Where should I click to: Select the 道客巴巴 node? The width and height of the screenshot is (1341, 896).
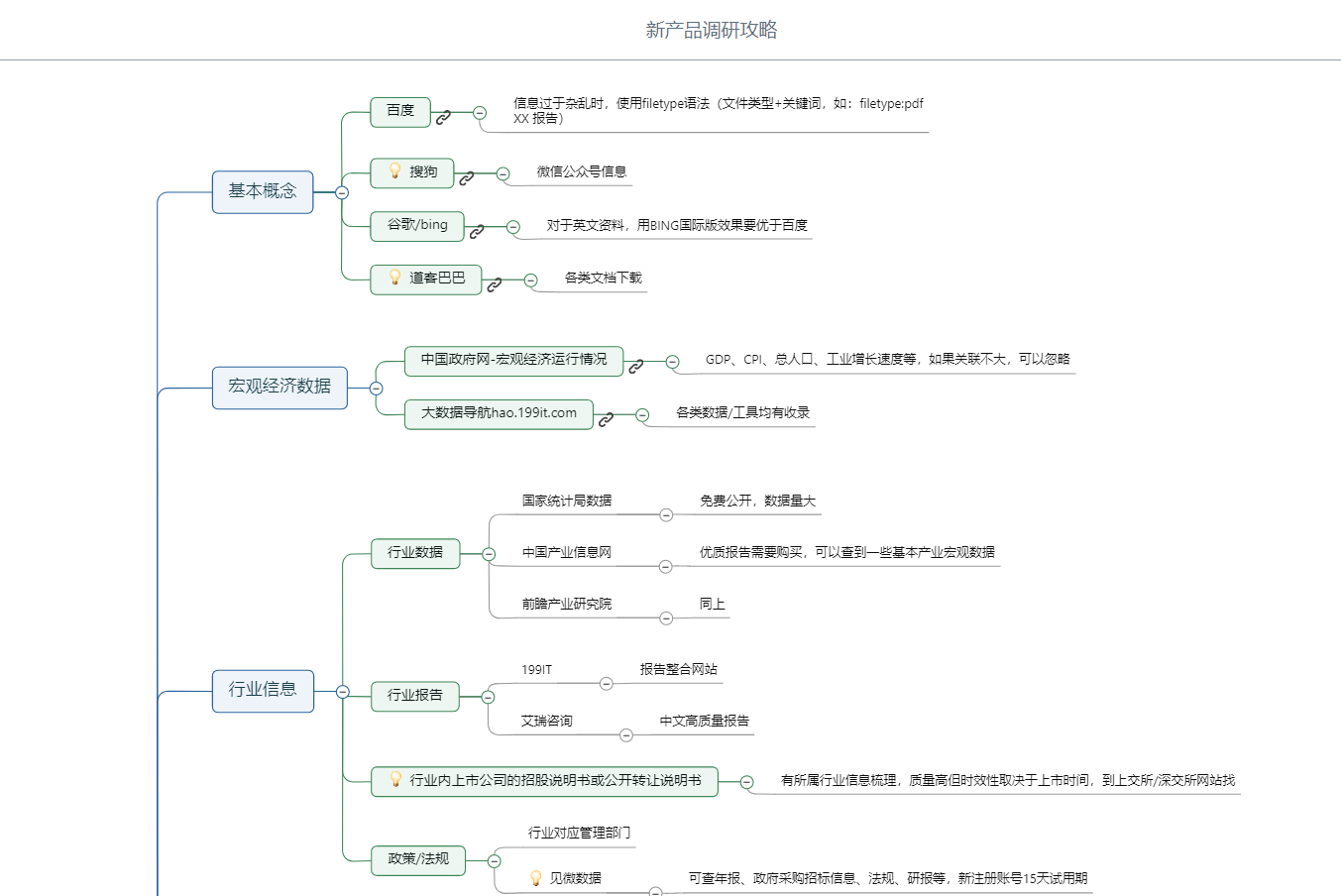pyautogui.click(x=426, y=280)
